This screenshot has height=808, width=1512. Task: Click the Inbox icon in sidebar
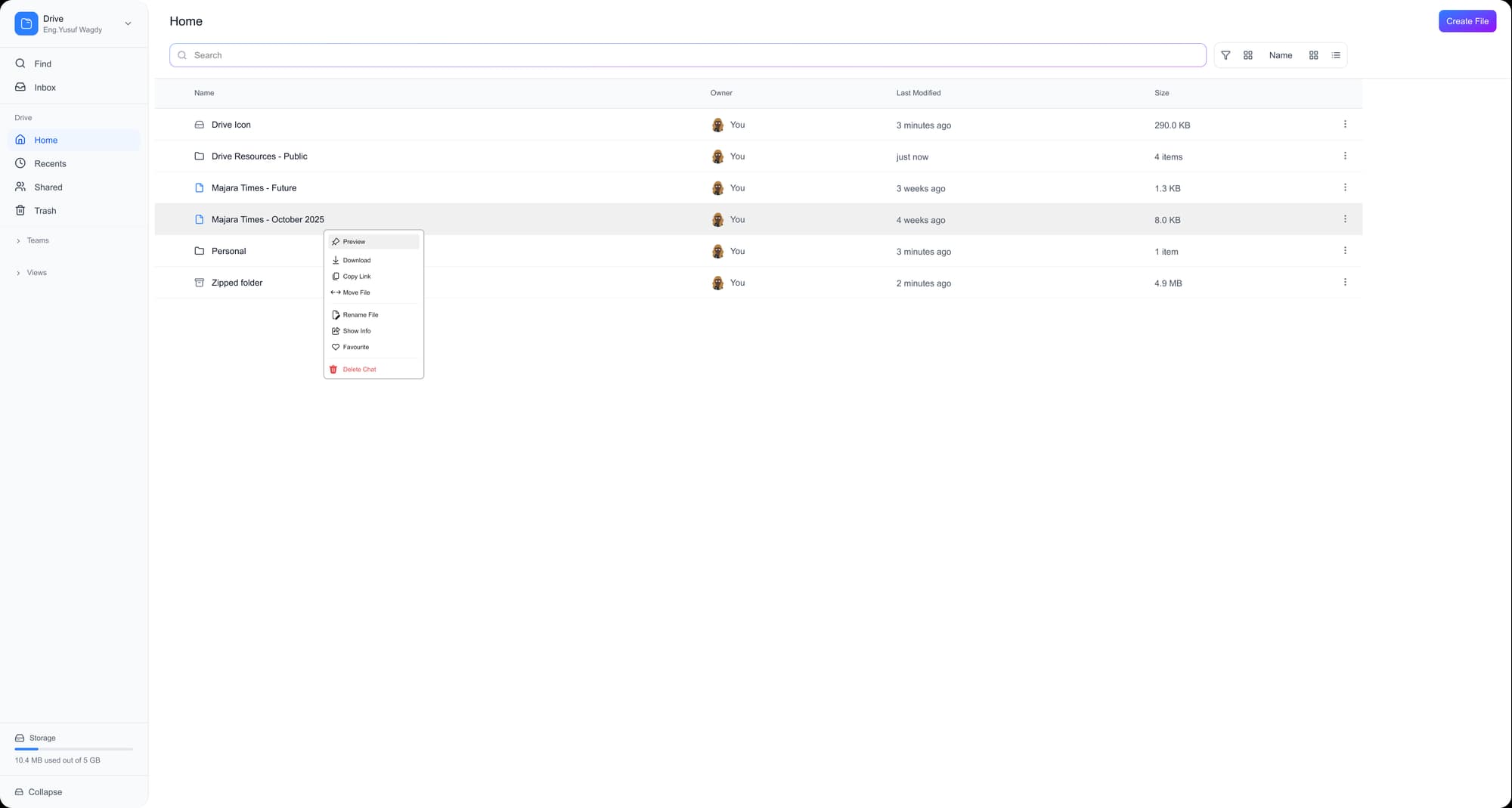pyautogui.click(x=20, y=87)
